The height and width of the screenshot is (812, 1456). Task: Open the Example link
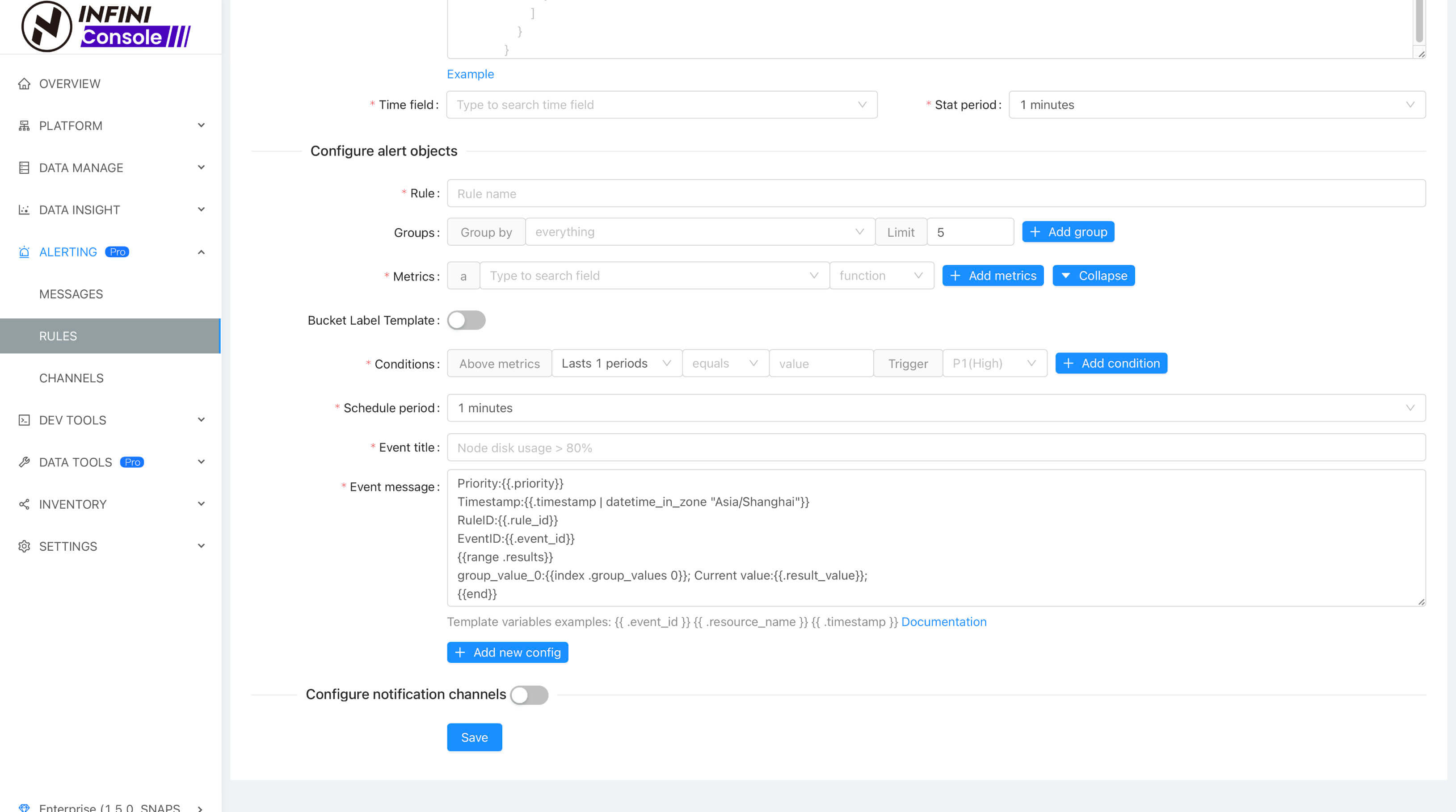point(470,74)
